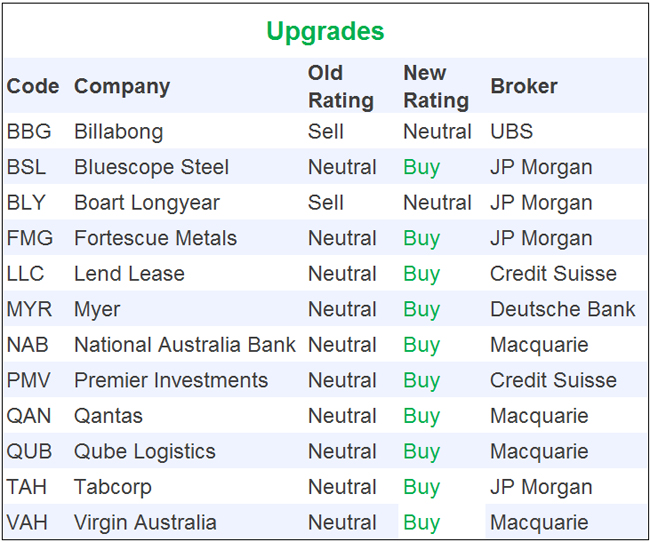The image size is (650, 542).
Task: Select the Virgin Australia company cell
Action: (x=145, y=522)
